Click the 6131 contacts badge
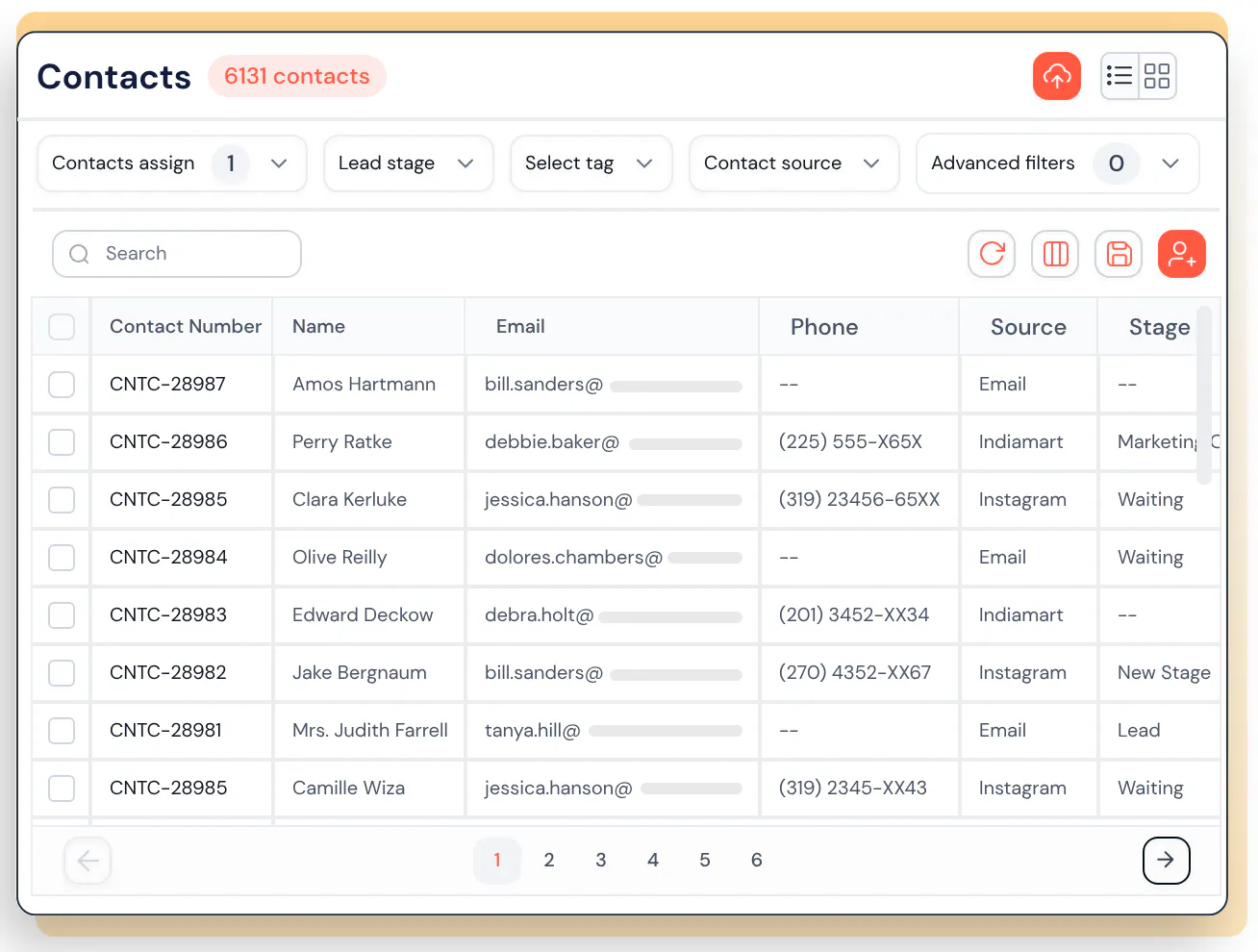 [x=297, y=76]
